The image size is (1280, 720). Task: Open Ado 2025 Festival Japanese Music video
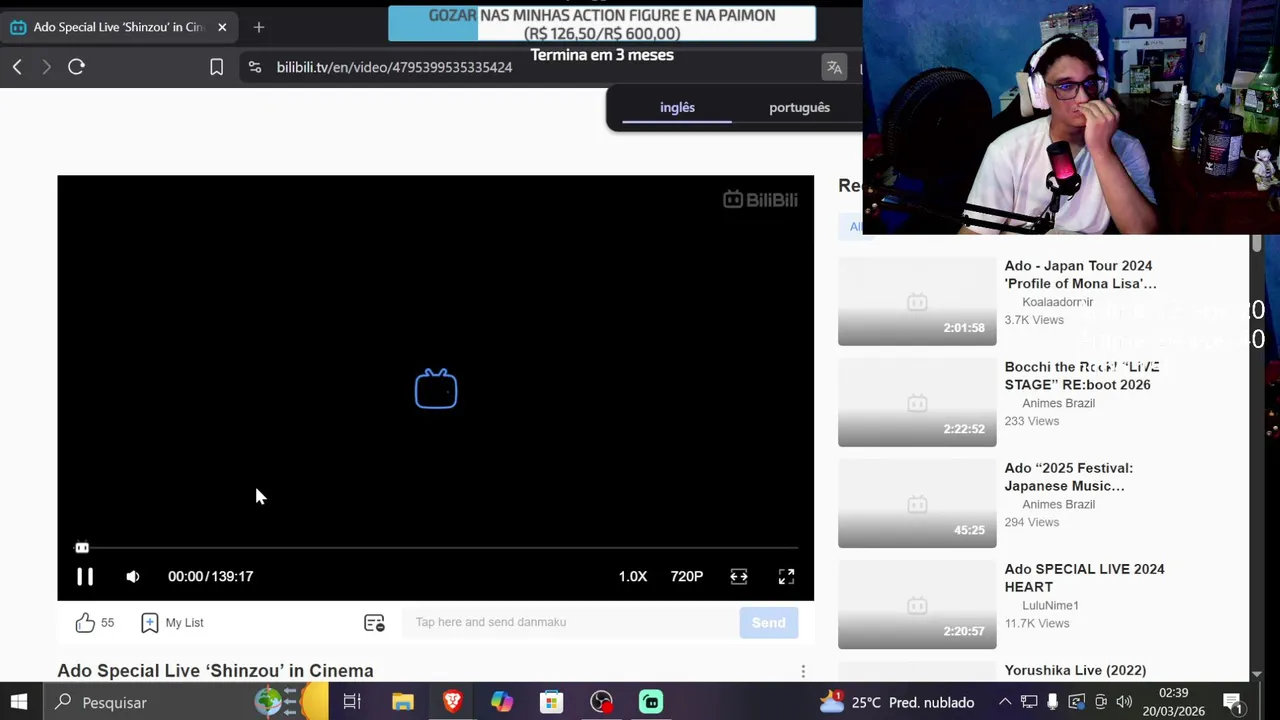click(1068, 477)
